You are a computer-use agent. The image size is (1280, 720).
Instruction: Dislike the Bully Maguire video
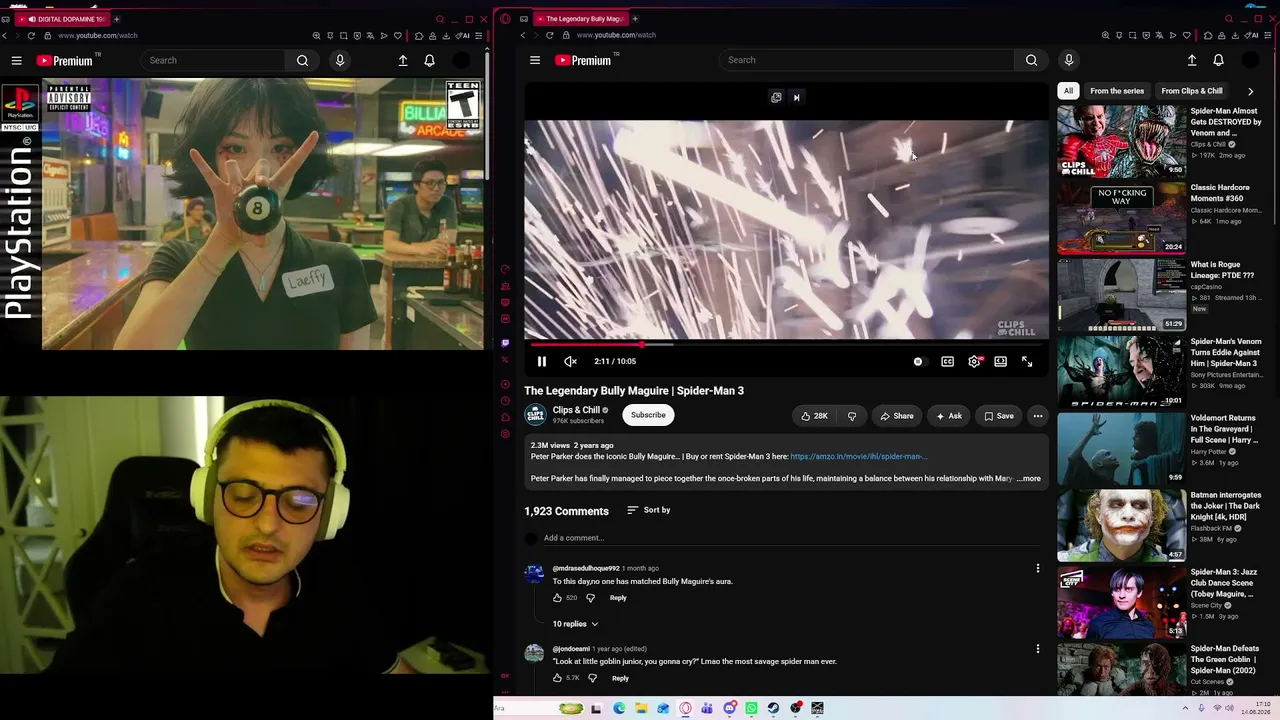[852, 416]
